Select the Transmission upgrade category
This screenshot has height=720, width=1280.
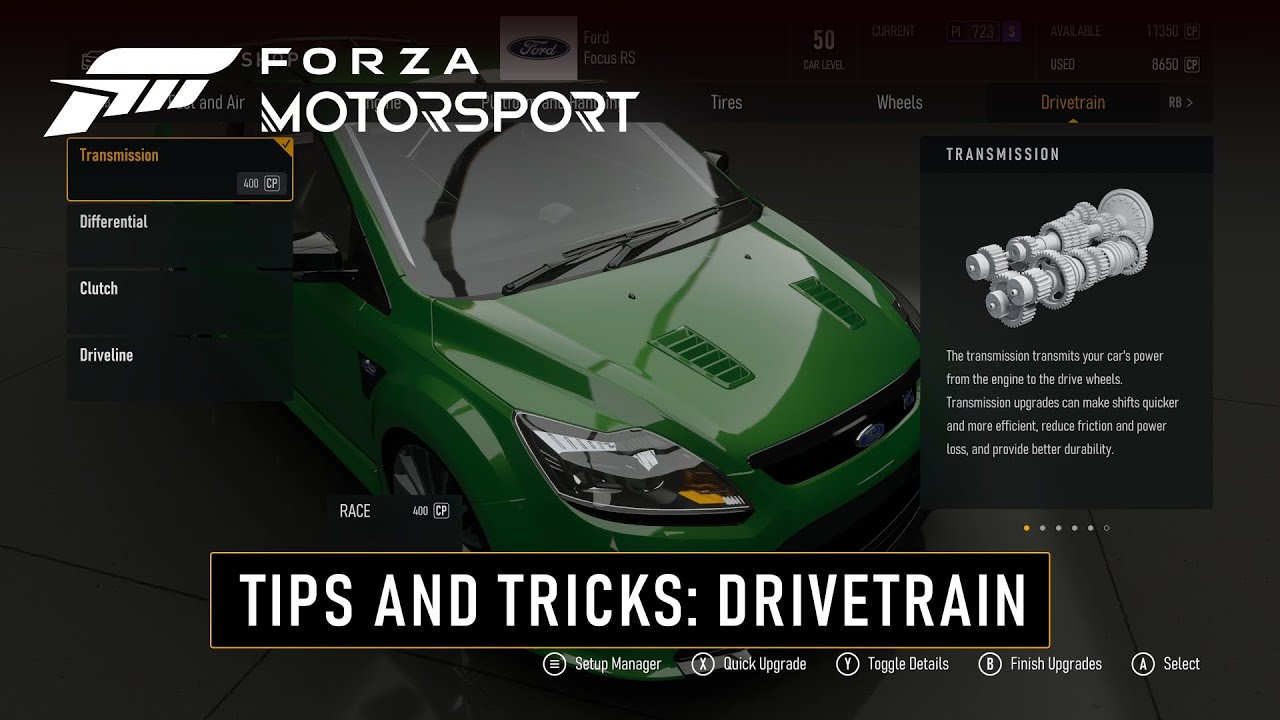pyautogui.click(x=180, y=169)
